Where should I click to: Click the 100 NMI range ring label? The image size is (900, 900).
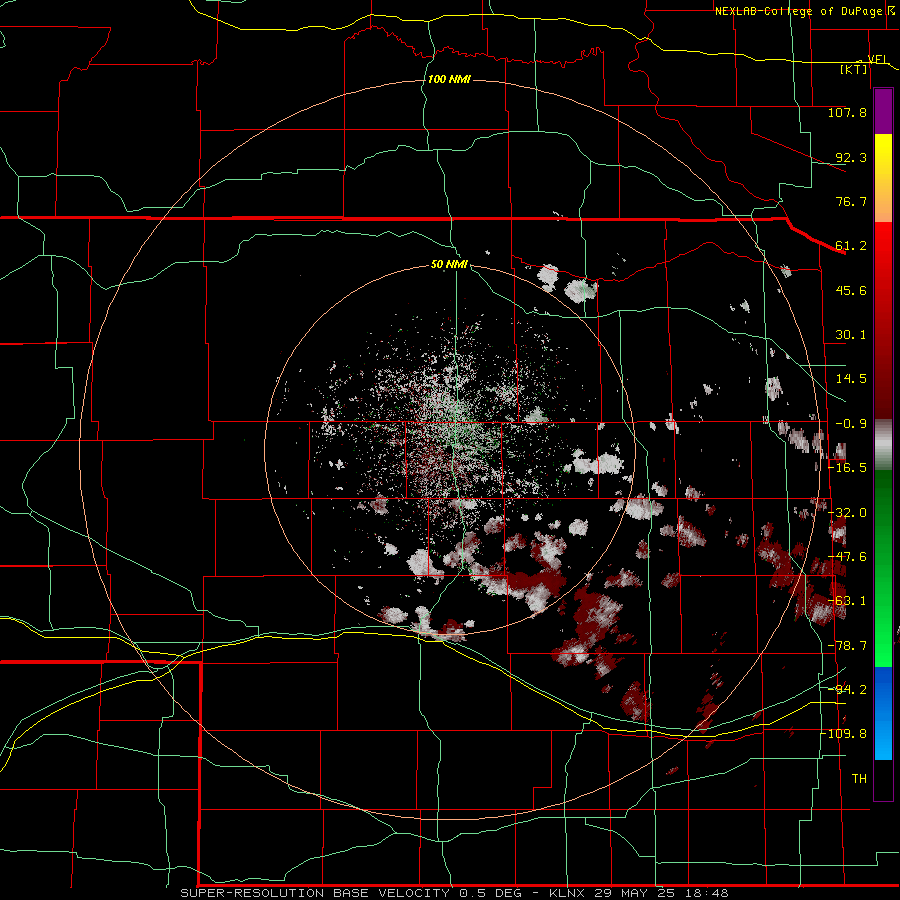[449, 79]
